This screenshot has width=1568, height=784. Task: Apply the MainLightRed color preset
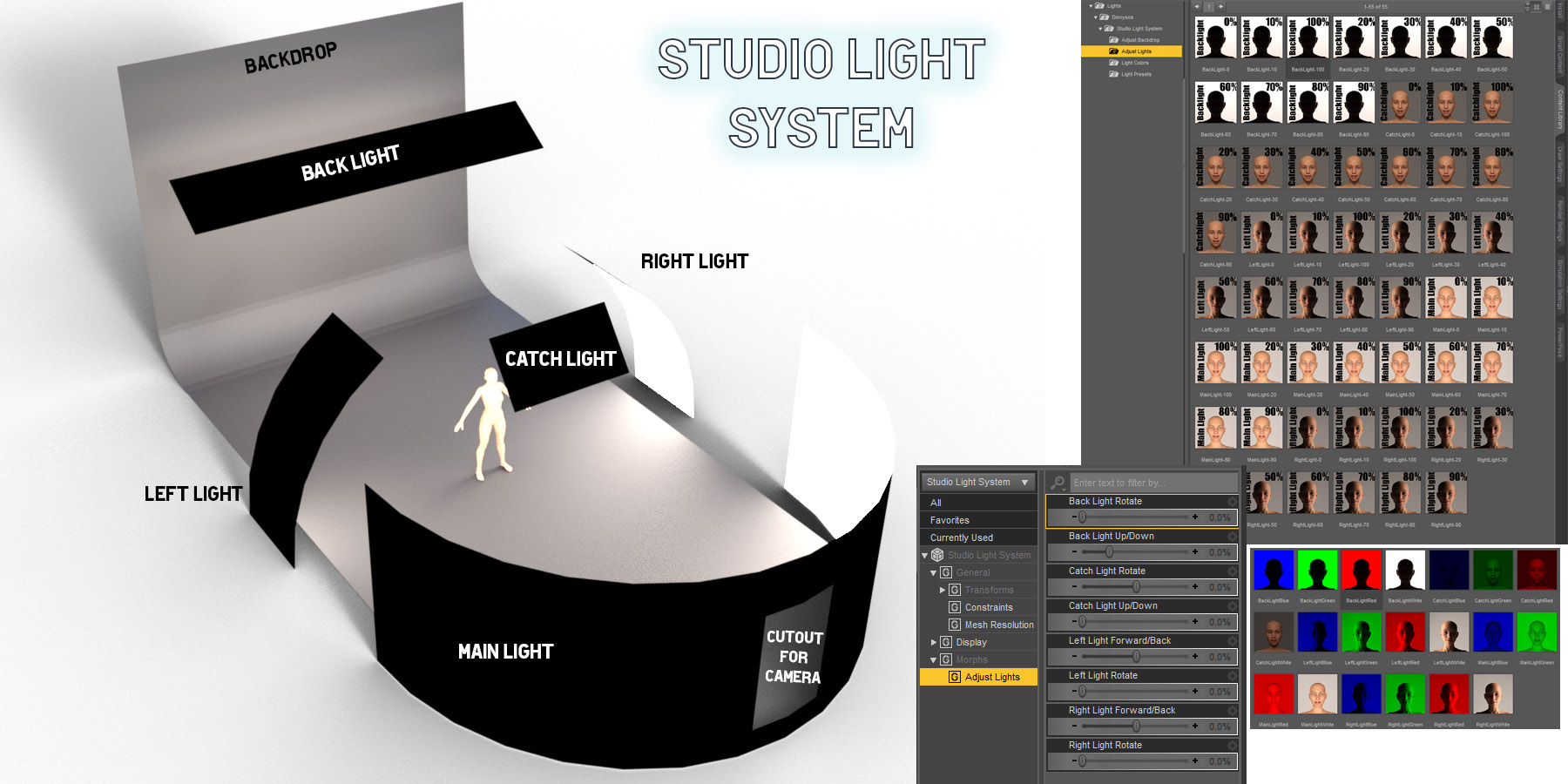[x=1274, y=695]
